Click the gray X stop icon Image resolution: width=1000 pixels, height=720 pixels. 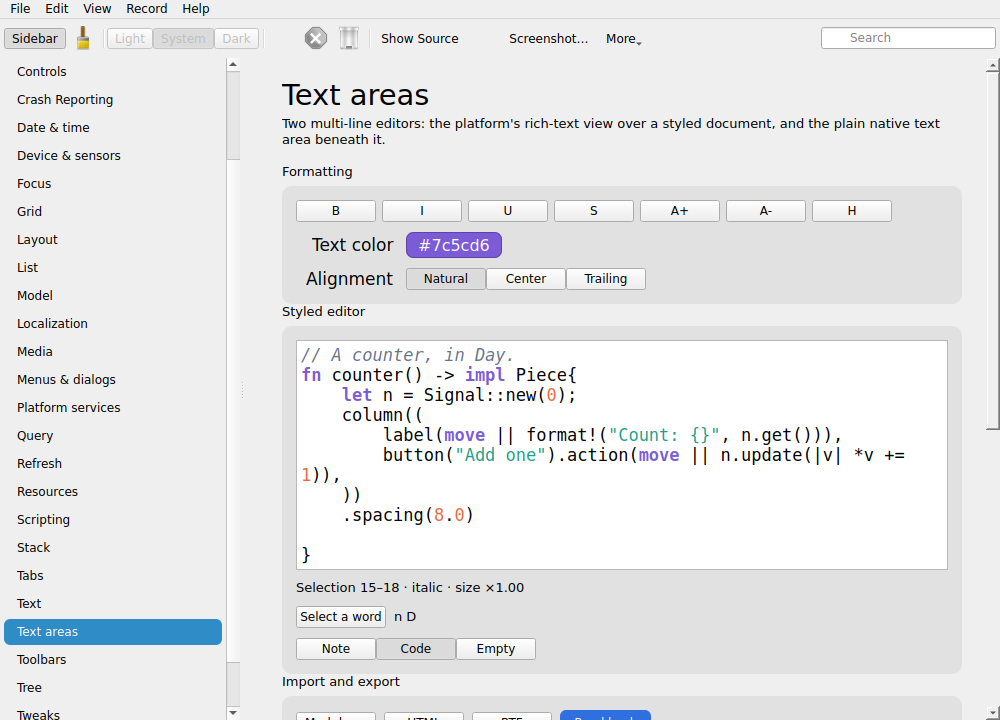(x=316, y=38)
